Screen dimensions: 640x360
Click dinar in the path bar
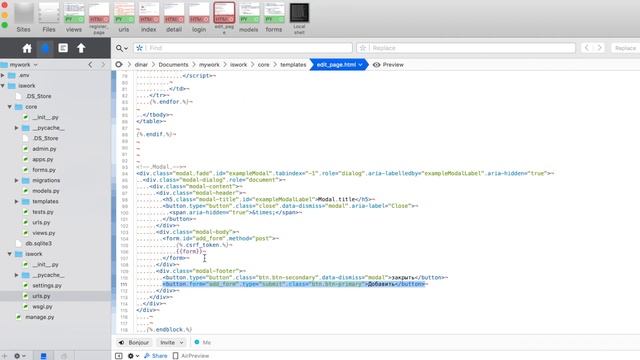[x=141, y=64]
